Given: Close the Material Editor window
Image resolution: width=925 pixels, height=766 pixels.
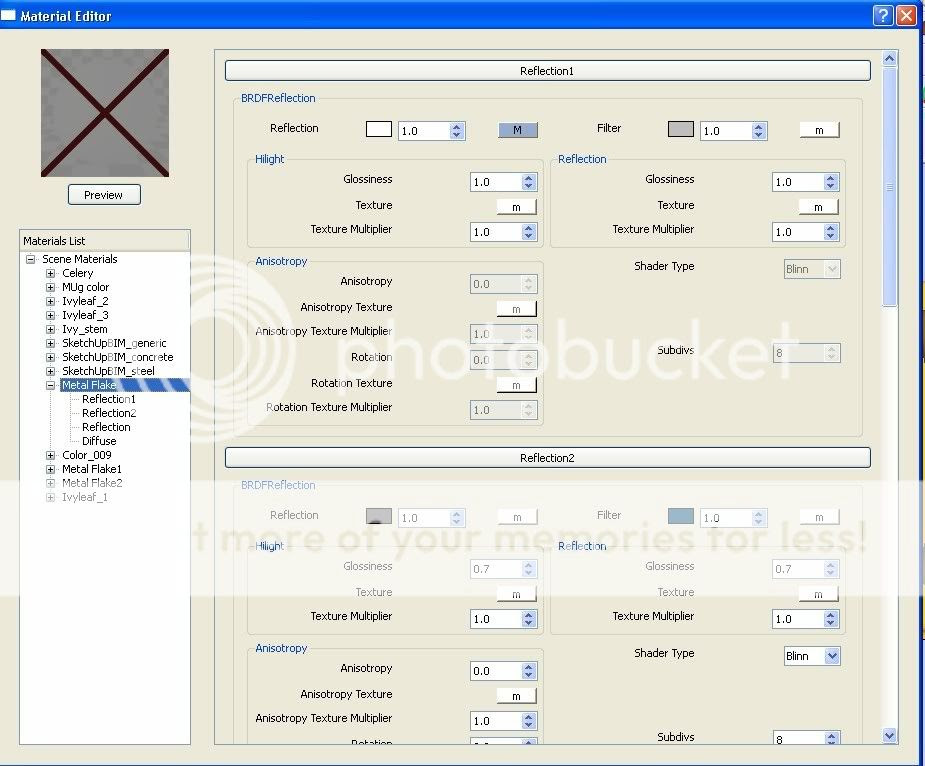Looking at the screenshot, I should tap(906, 15).
